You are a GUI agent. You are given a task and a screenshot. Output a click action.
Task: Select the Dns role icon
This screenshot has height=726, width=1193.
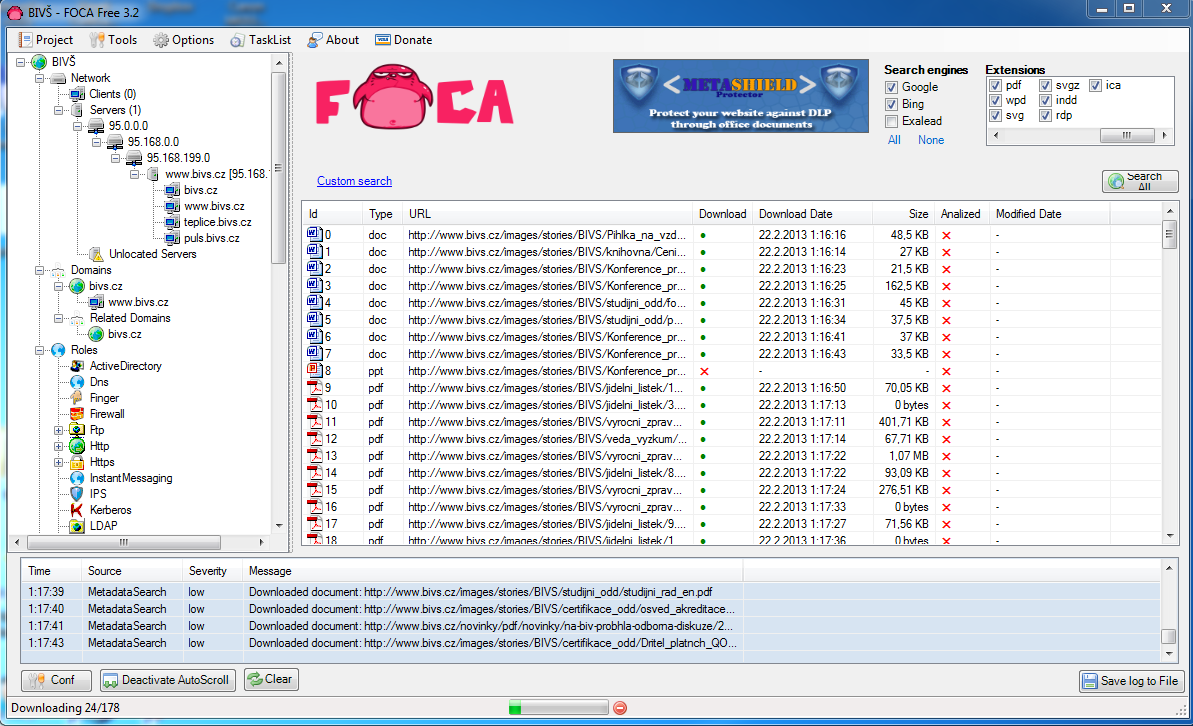coord(77,382)
